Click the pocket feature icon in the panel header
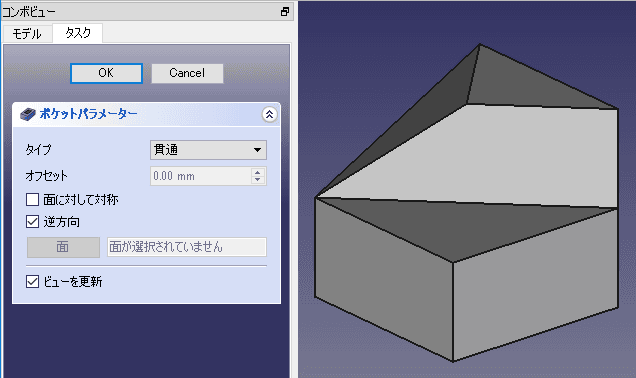This screenshot has width=636, height=378. point(28,114)
